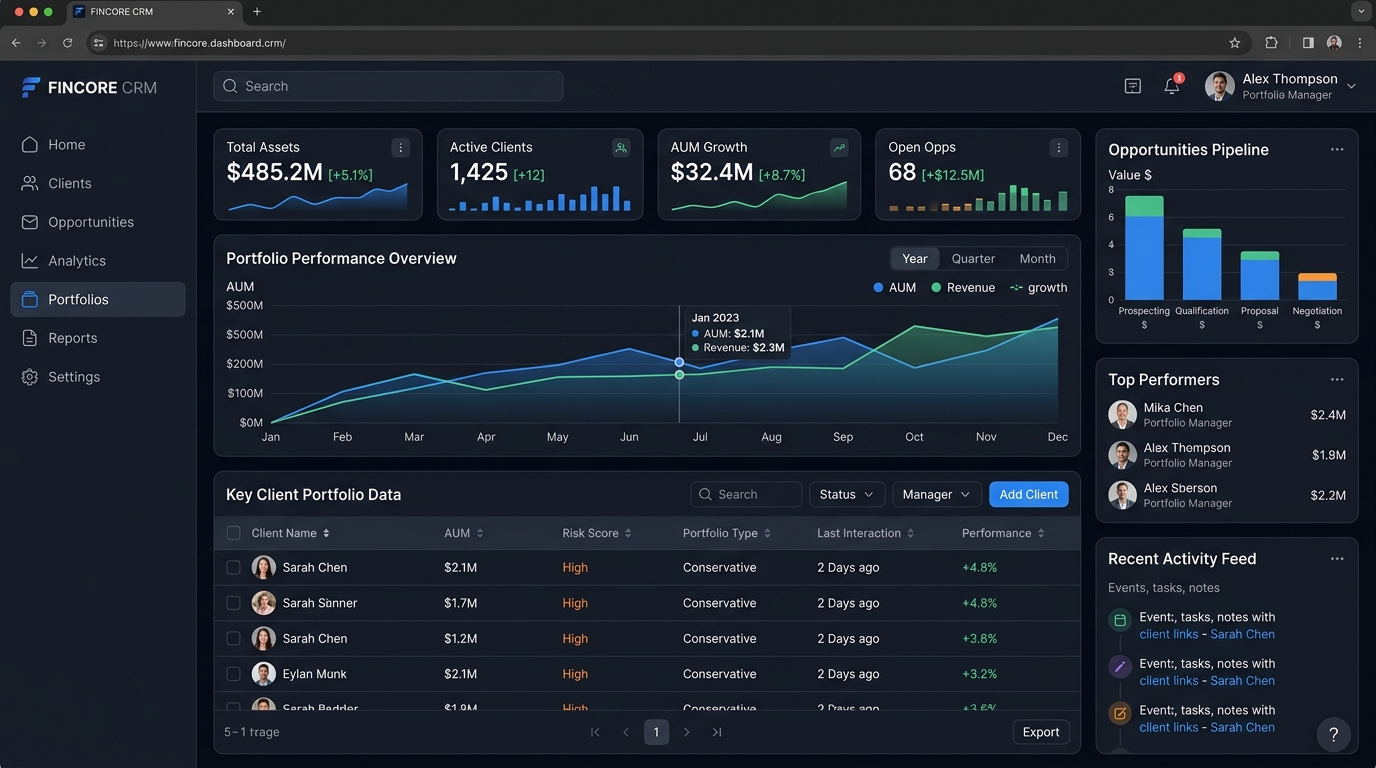This screenshot has width=1376, height=768.
Task: Select the FINCORE CRM browser tab
Action: coord(155,12)
